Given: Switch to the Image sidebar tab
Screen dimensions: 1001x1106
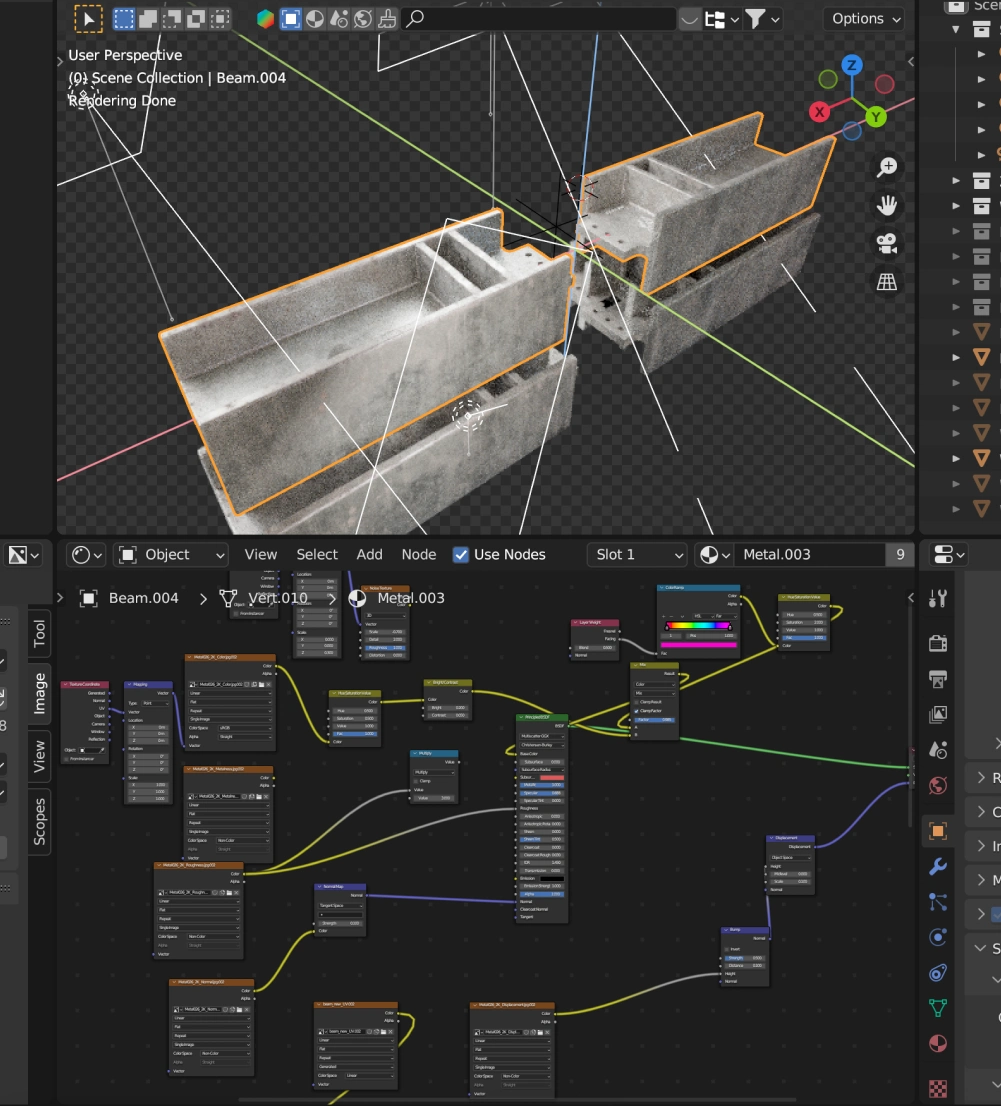Looking at the screenshot, I should [x=40, y=693].
